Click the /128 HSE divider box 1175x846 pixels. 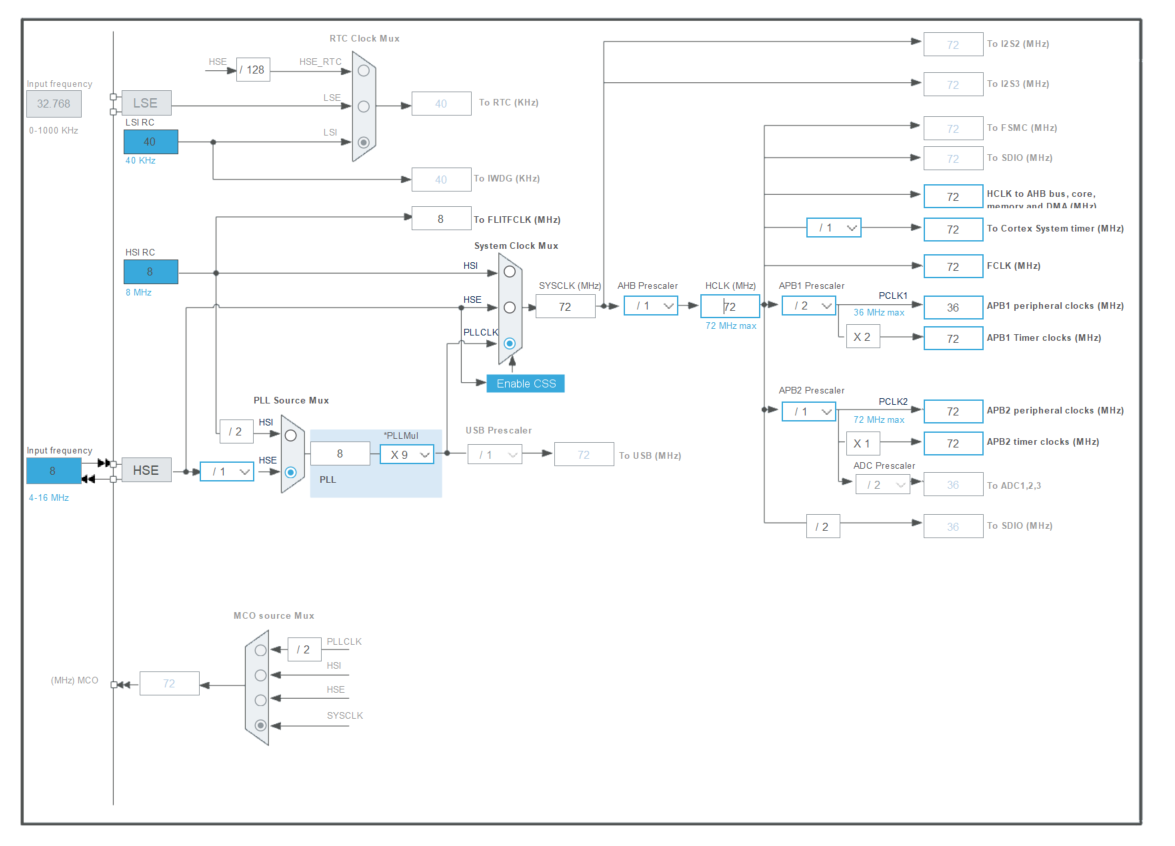[253, 70]
